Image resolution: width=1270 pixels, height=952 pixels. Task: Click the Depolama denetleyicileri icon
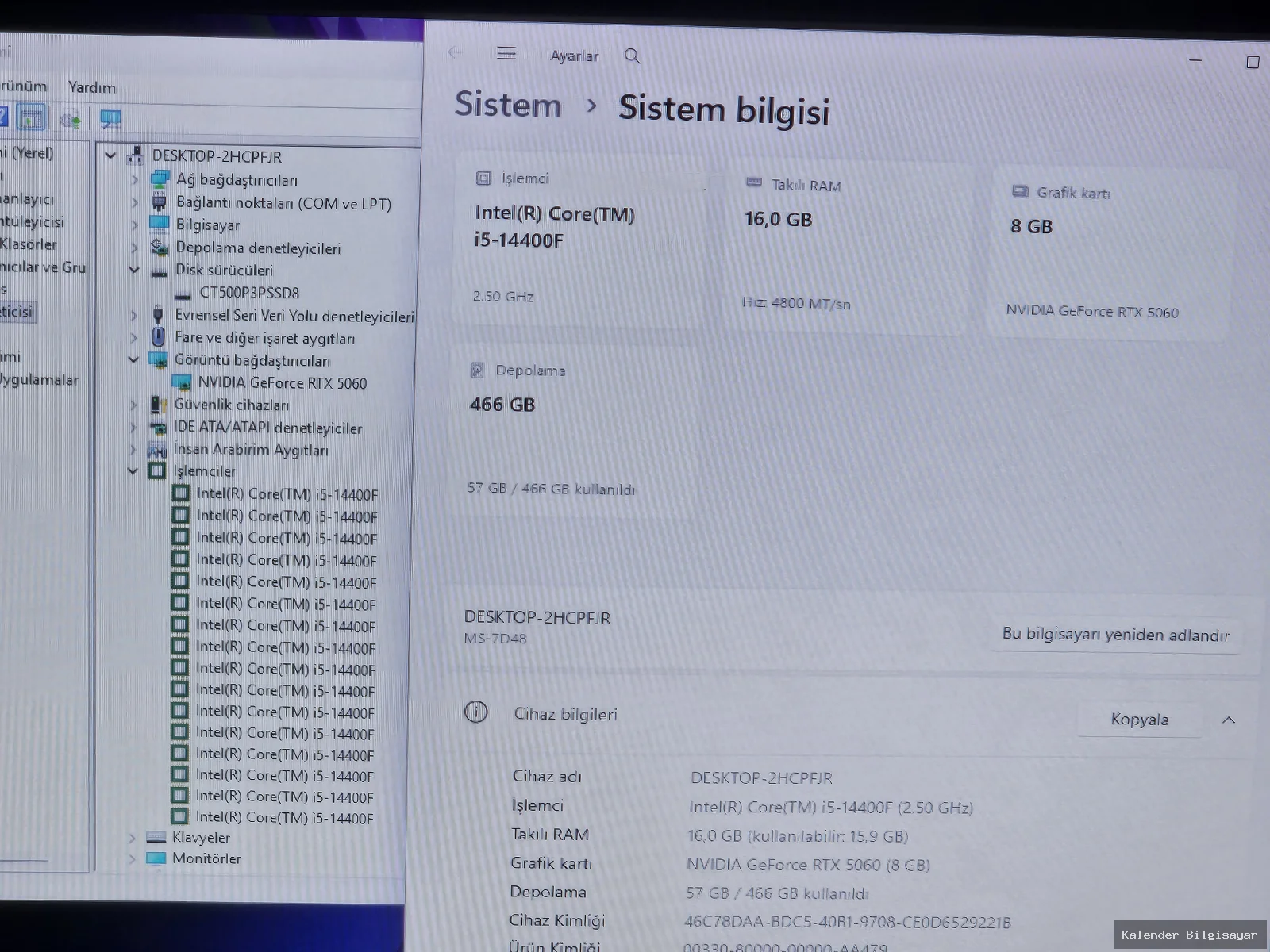[160, 247]
